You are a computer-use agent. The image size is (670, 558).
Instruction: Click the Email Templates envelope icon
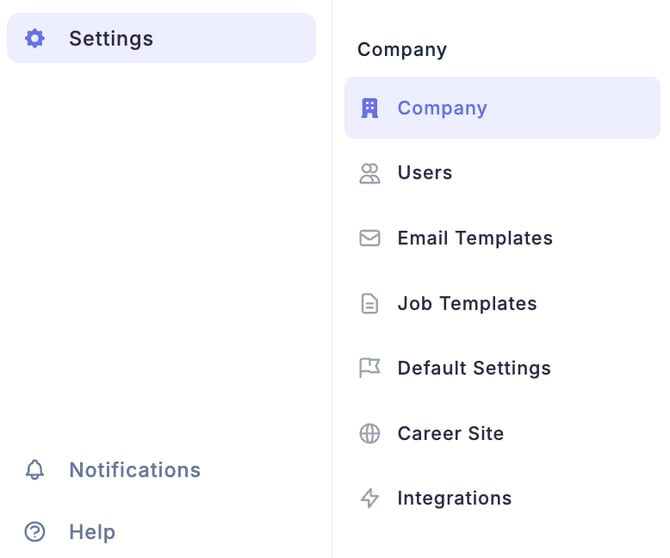pos(370,238)
